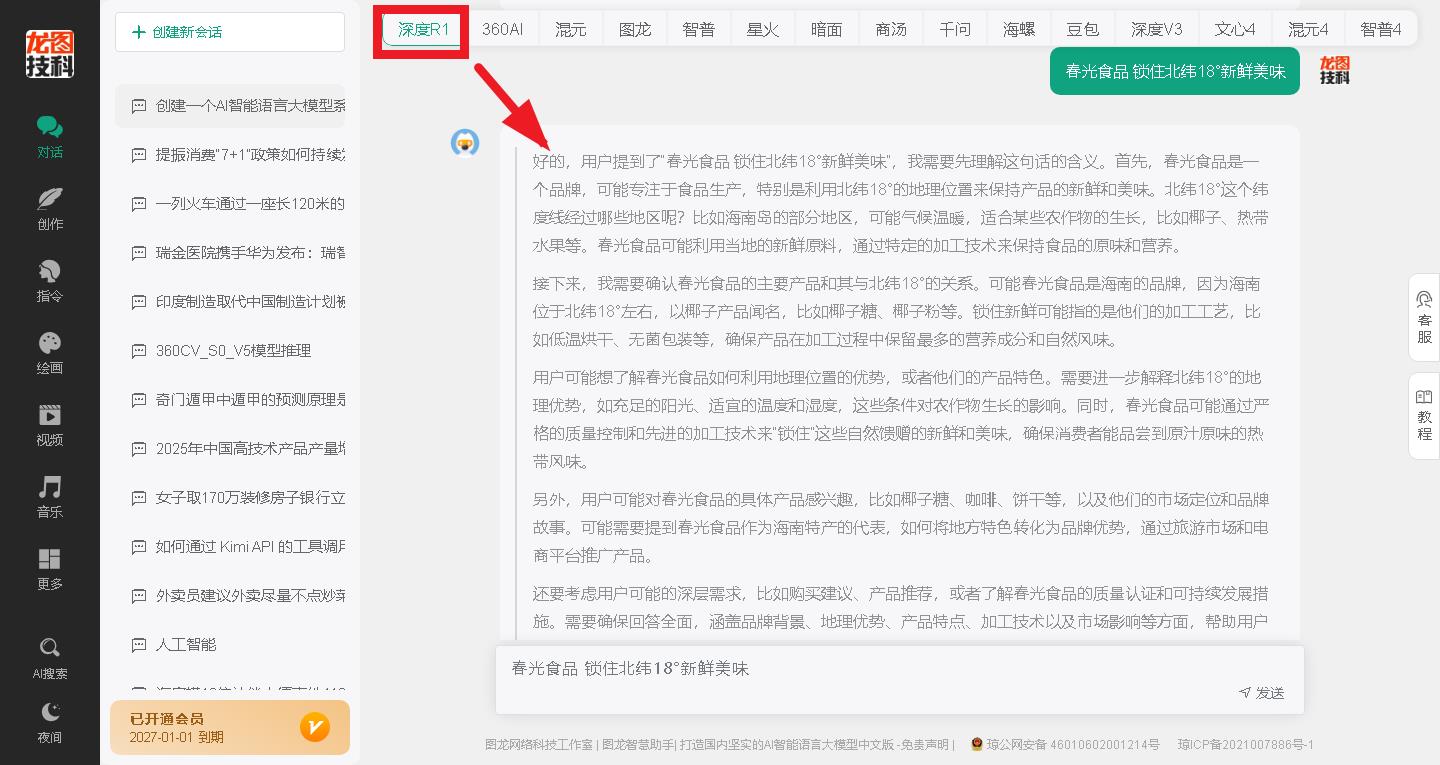
Task: Toggle 夜间 night mode moon icon
Action: pos(50,712)
